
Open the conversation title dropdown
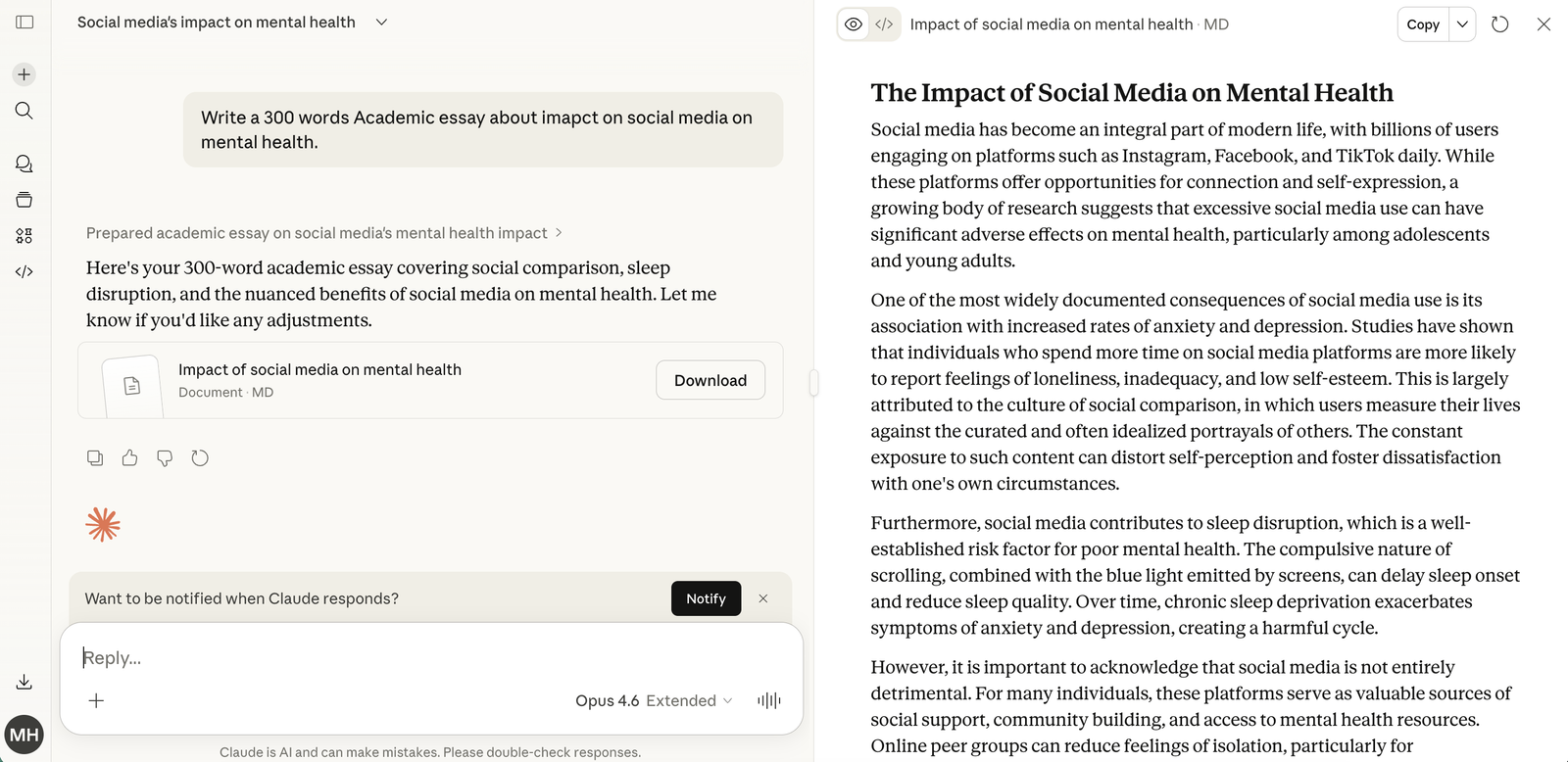[x=381, y=22]
